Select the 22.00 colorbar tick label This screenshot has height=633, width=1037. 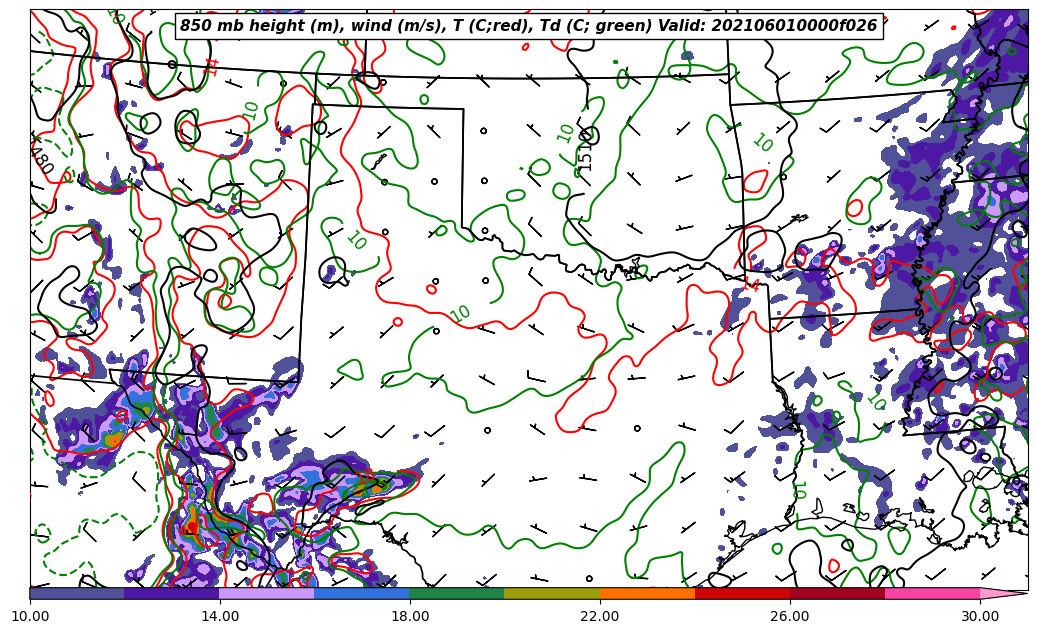pyautogui.click(x=600, y=616)
